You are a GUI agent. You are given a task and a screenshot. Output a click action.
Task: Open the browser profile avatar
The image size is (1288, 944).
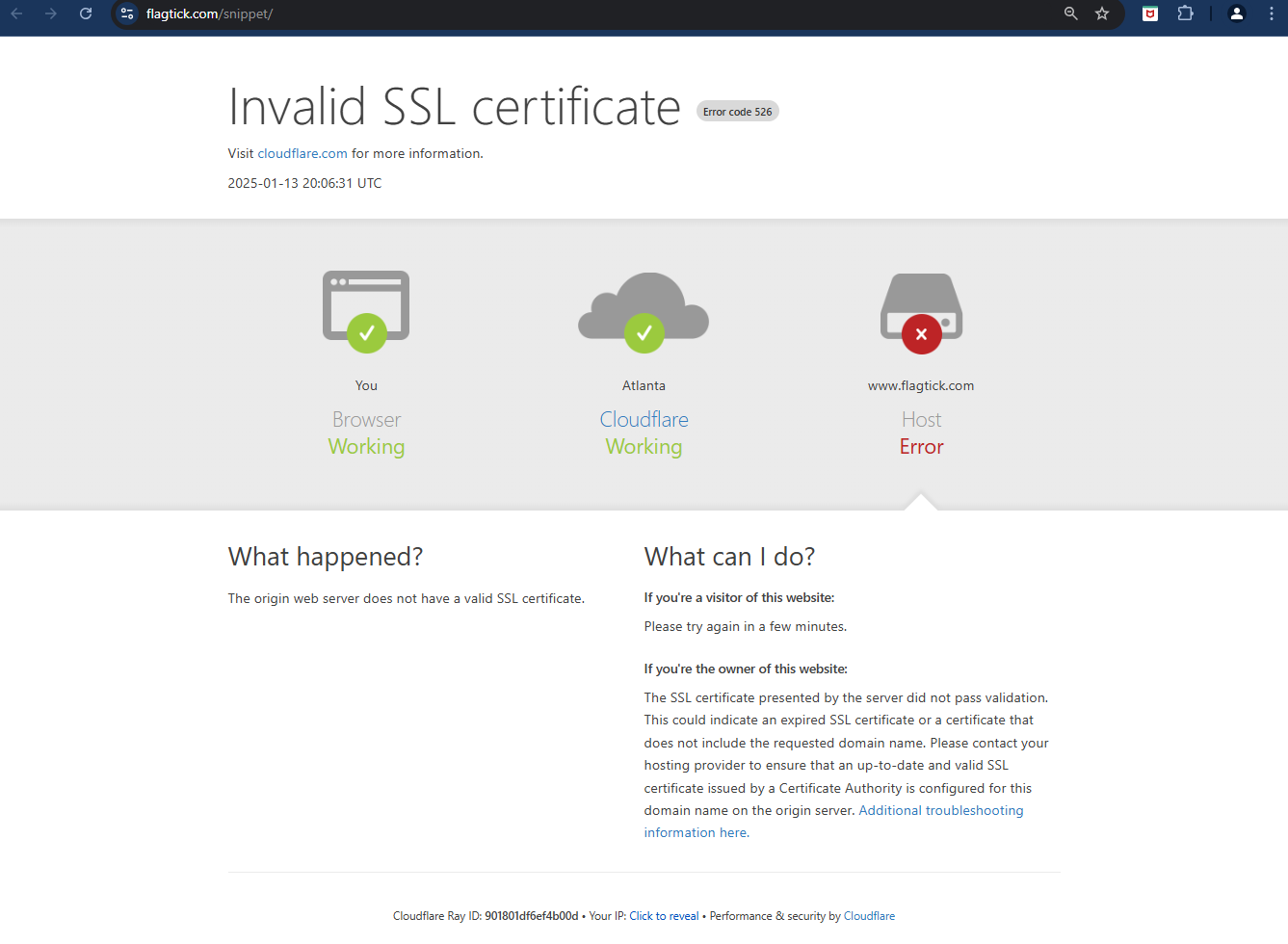click(x=1236, y=13)
